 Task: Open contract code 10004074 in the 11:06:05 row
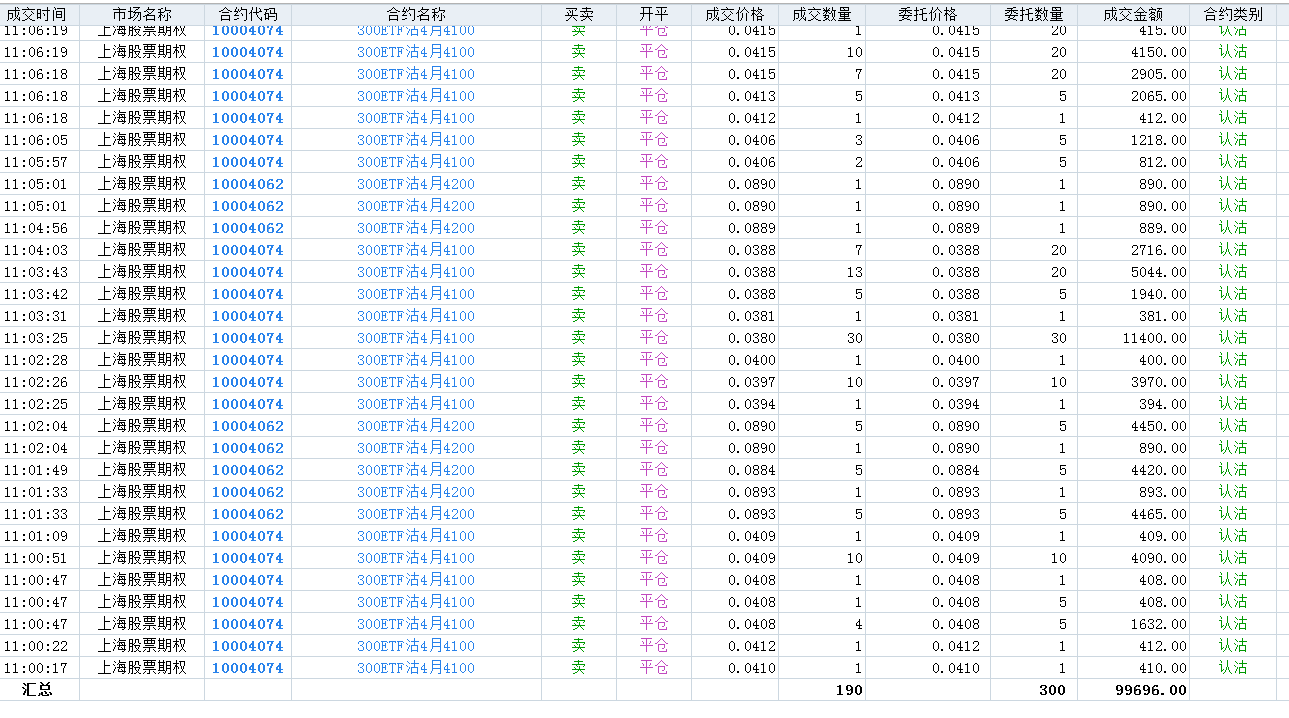pos(248,140)
